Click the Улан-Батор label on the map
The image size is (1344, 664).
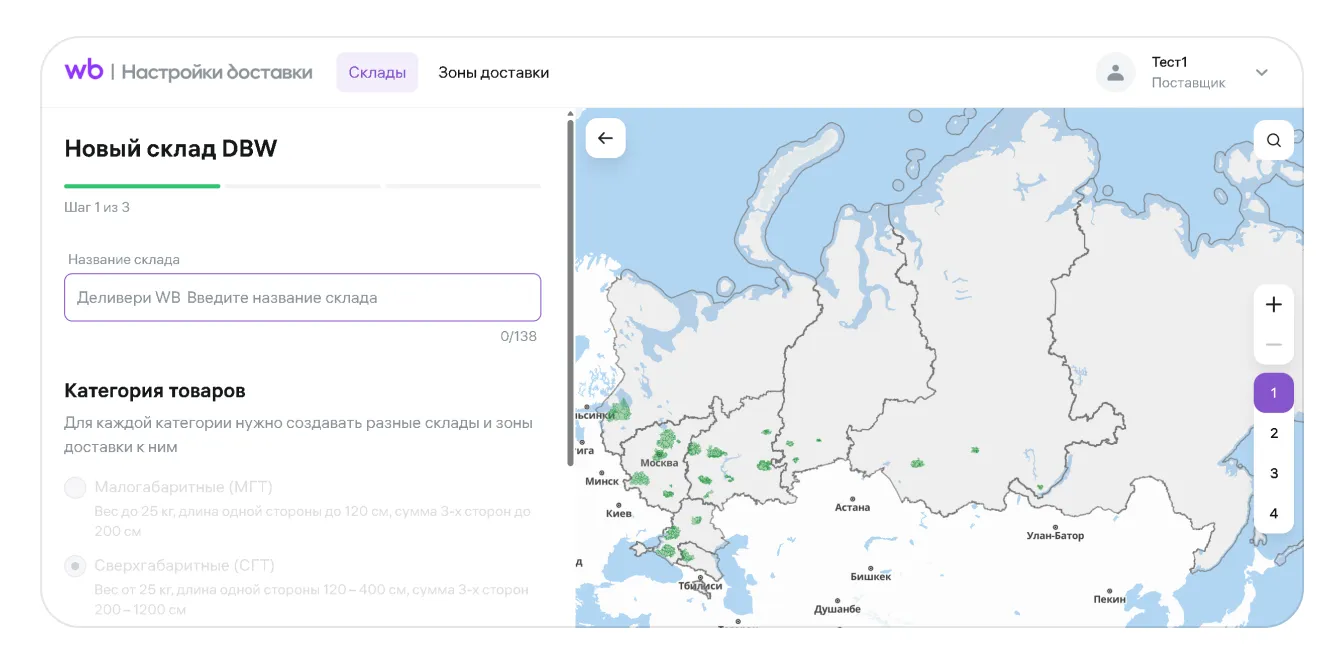point(1055,536)
